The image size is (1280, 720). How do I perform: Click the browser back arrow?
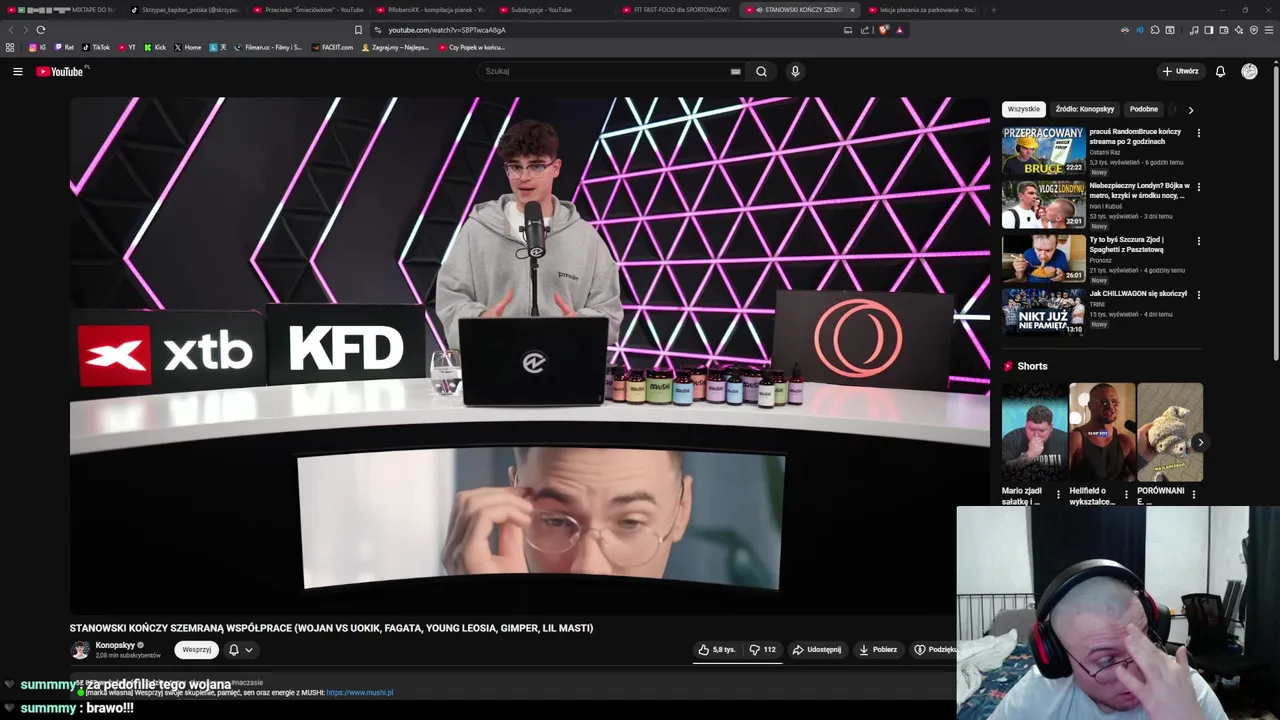click(11, 30)
